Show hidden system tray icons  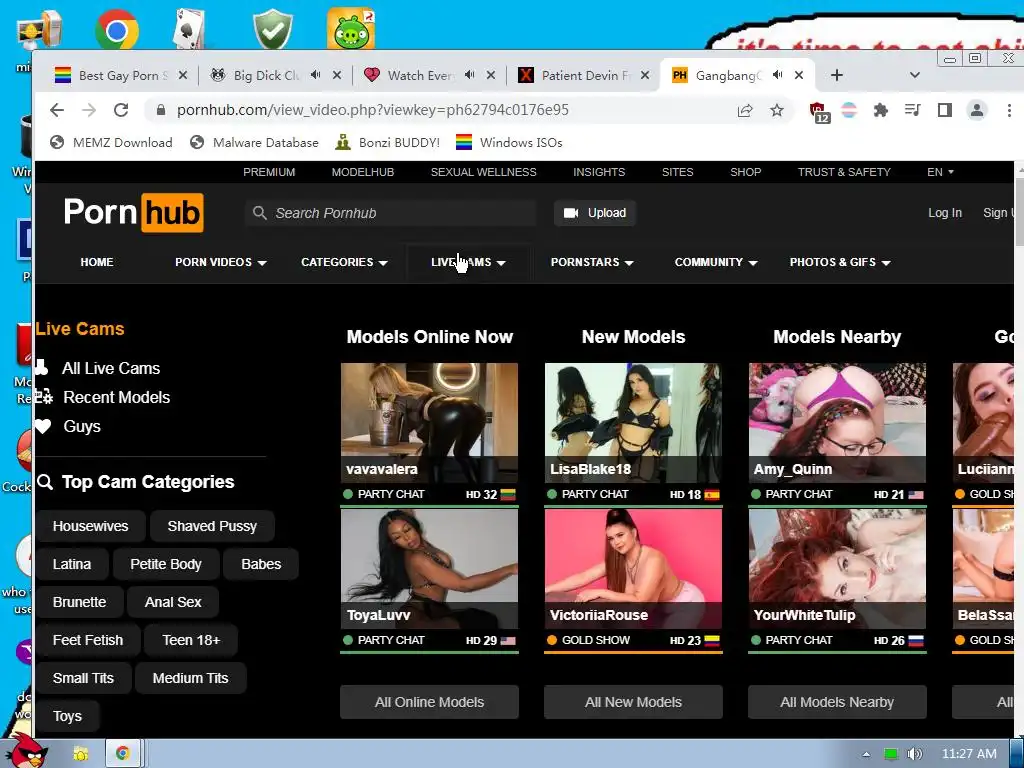click(866, 754)
